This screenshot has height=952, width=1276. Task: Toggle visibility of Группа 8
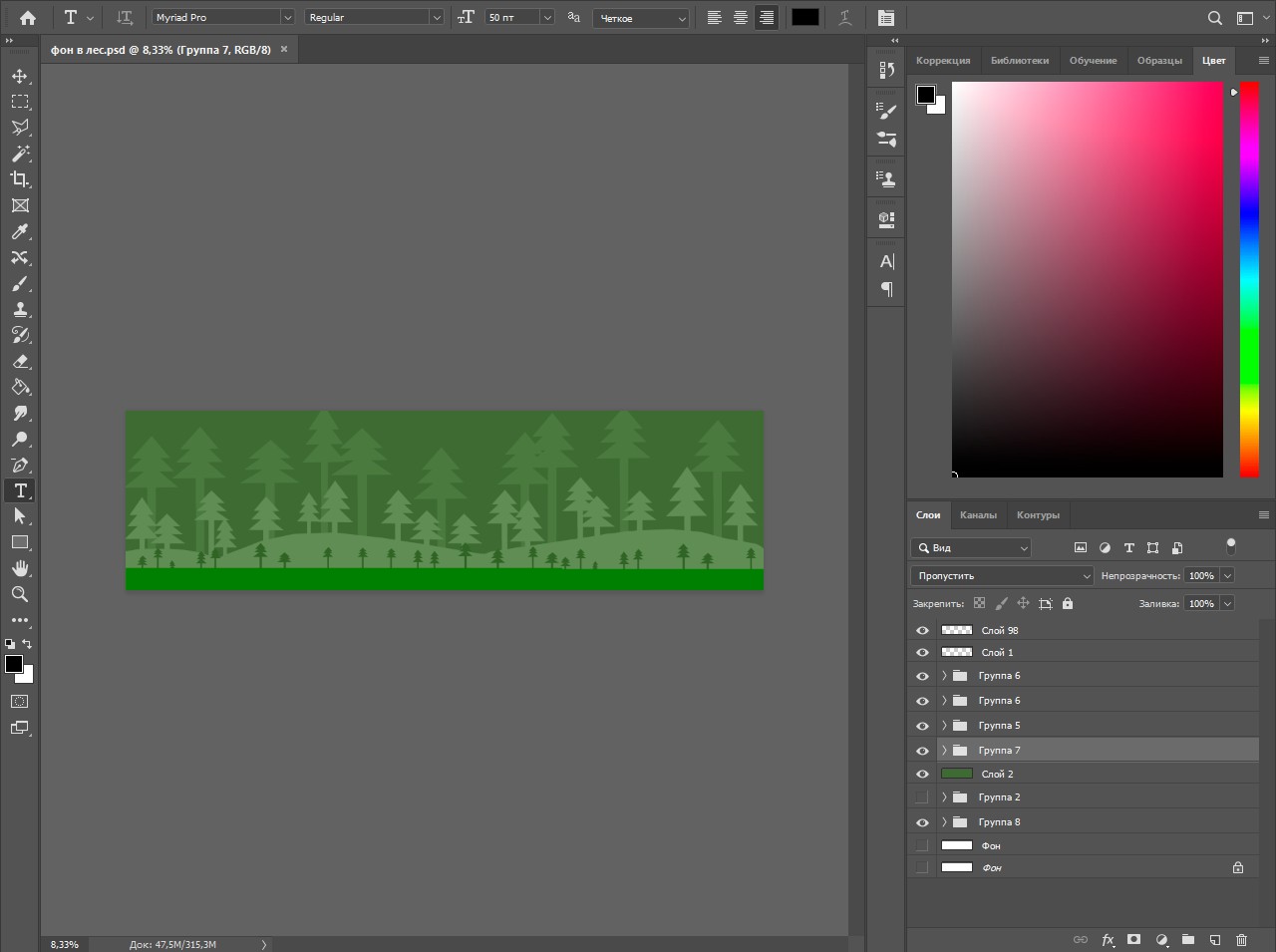click(922, 822)
